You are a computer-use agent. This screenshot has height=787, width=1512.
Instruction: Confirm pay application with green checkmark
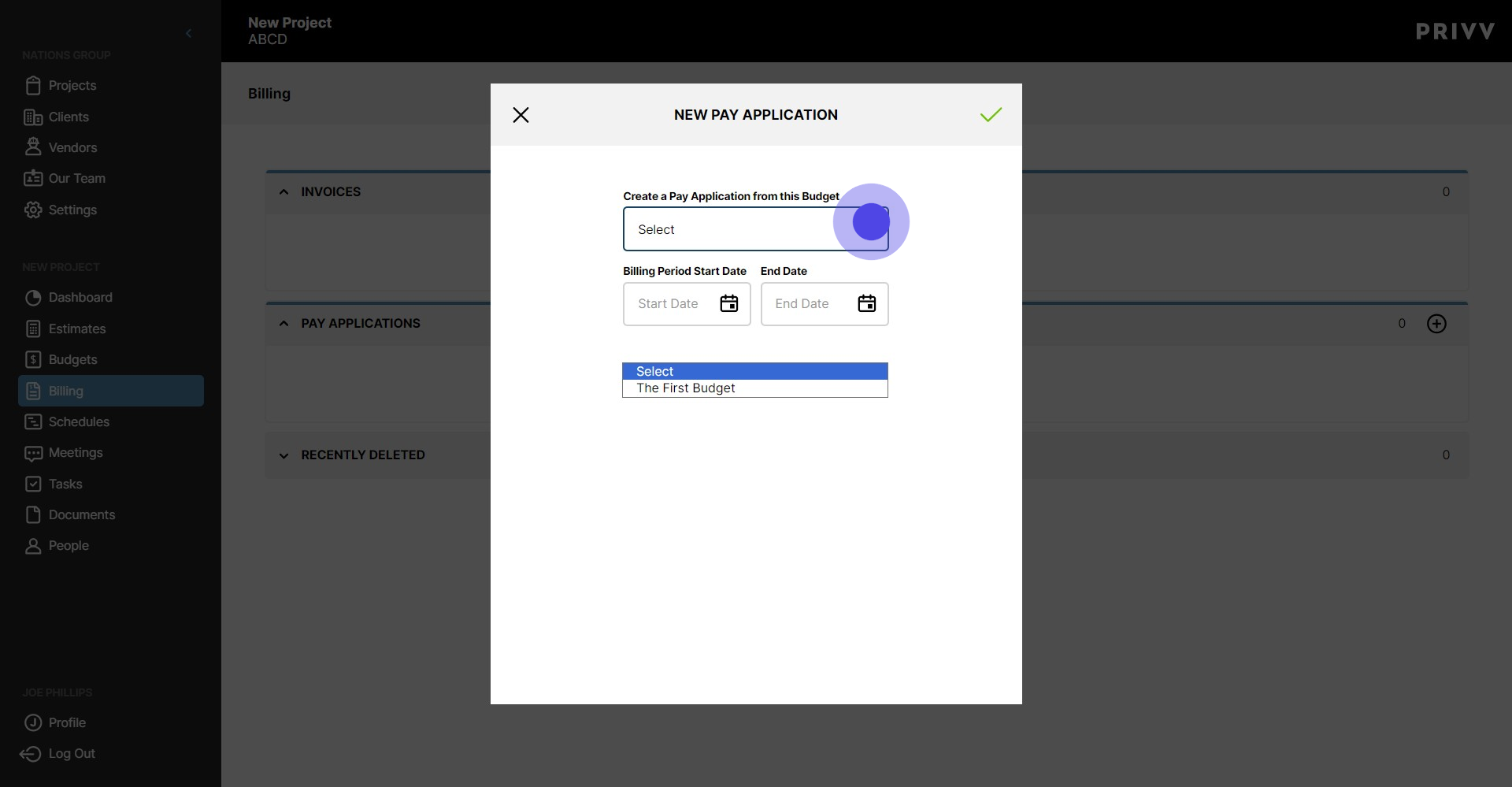pos(991,115)
